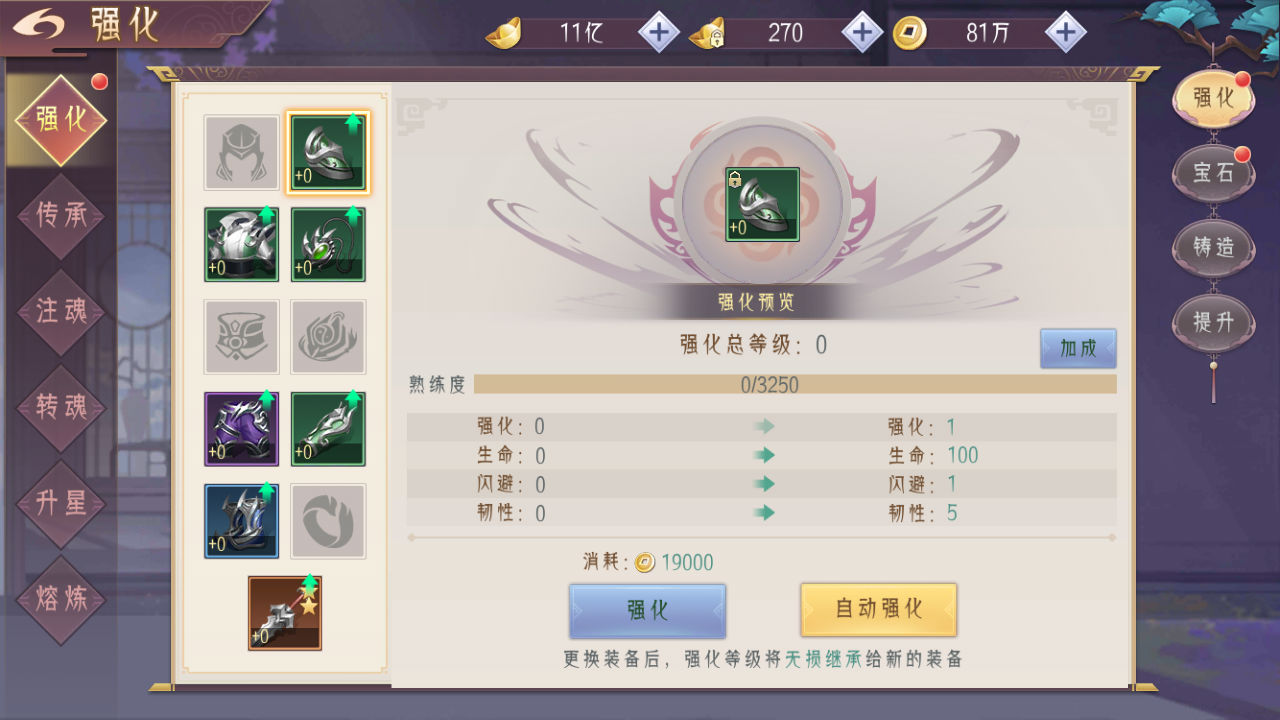The width and height of the screenshot is (1280, 720).
Task: Choose the green bracer equipment slot
Action: (x=328, y=428)
